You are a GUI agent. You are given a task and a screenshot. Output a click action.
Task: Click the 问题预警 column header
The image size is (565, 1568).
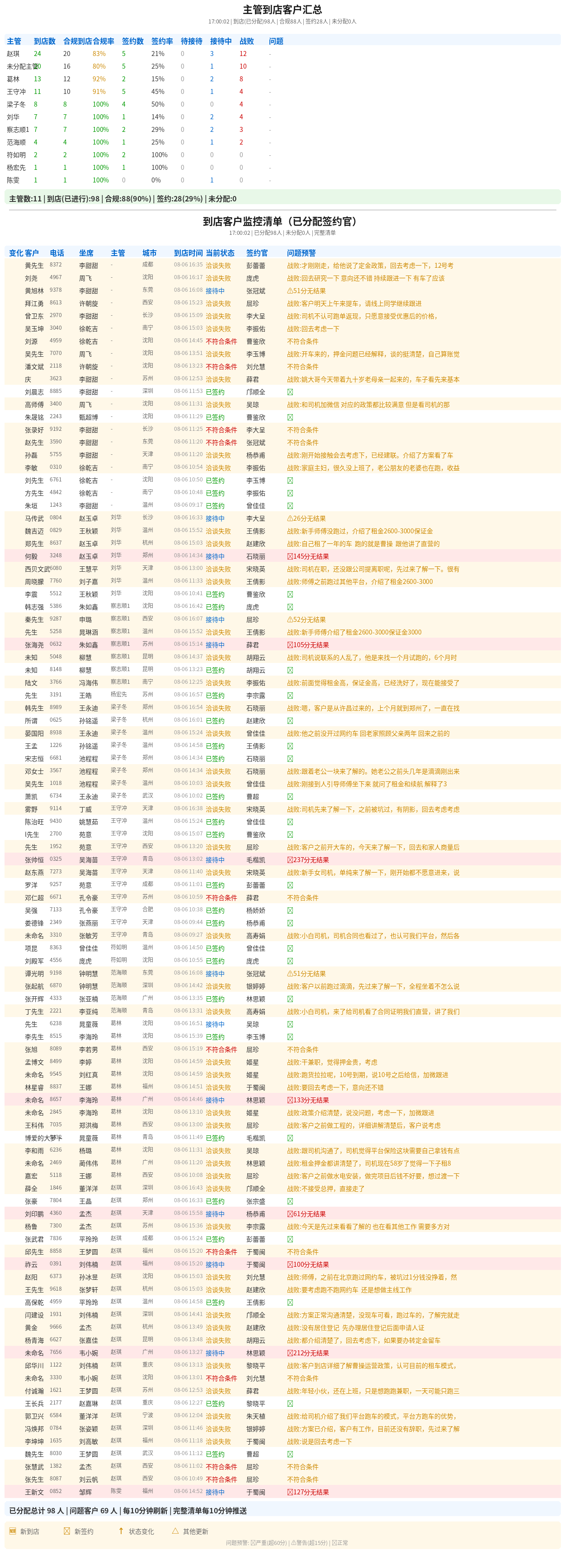[x=301, y=253]
